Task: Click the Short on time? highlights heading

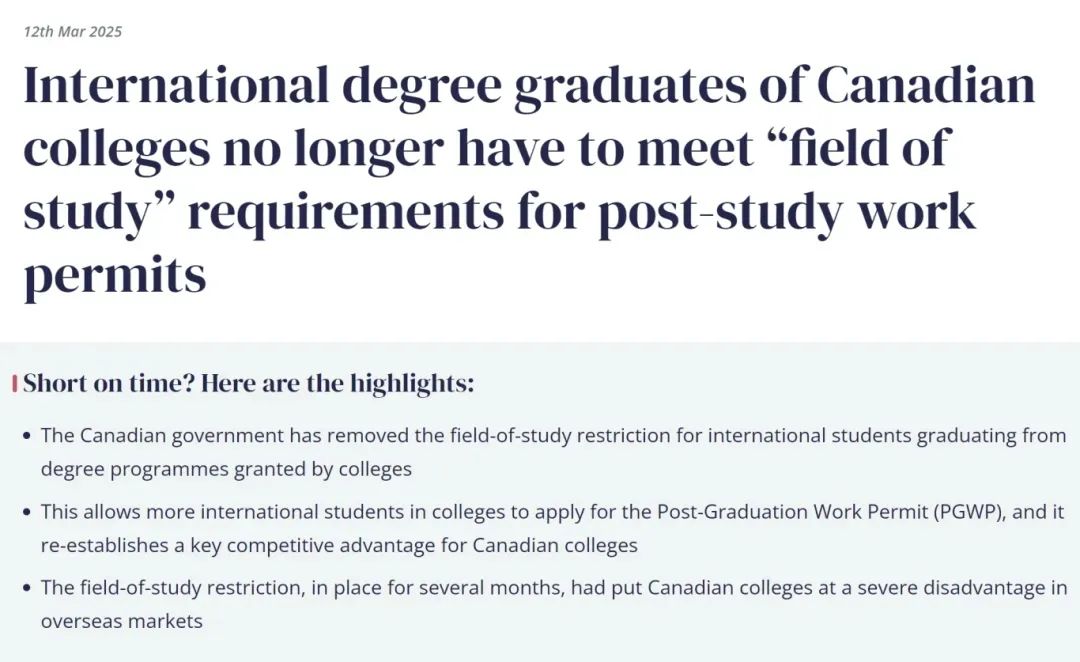Action: coord(249,384)
